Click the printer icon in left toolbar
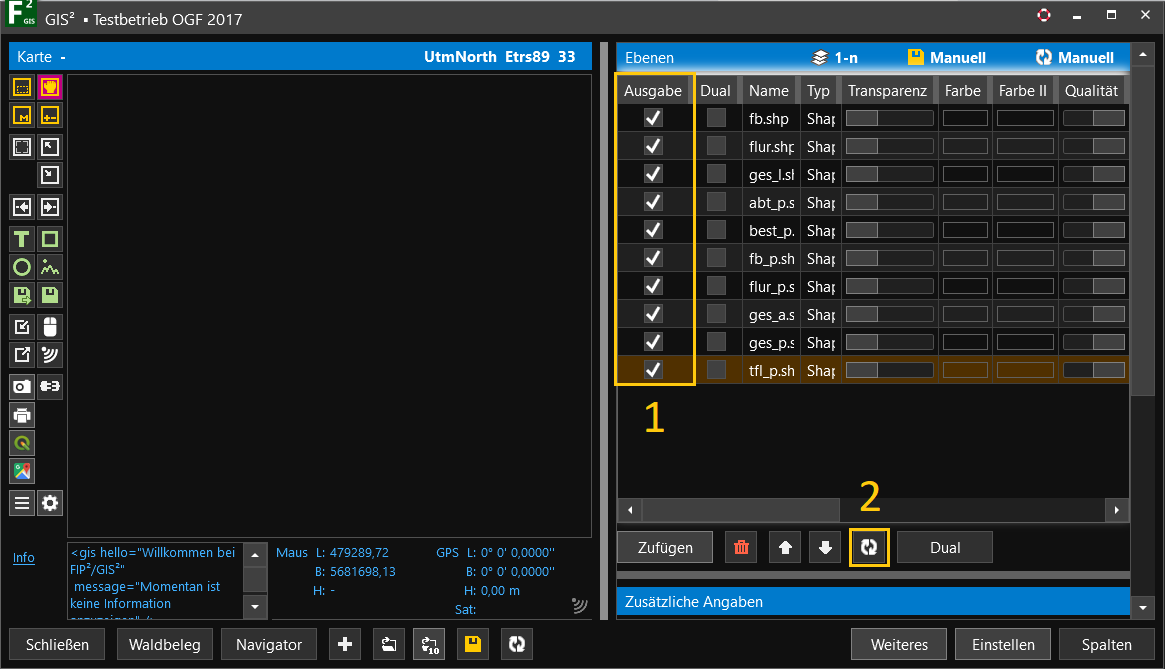Viewport: 1165px width, 669px height. pyautogui.click(x=22, y=414)
